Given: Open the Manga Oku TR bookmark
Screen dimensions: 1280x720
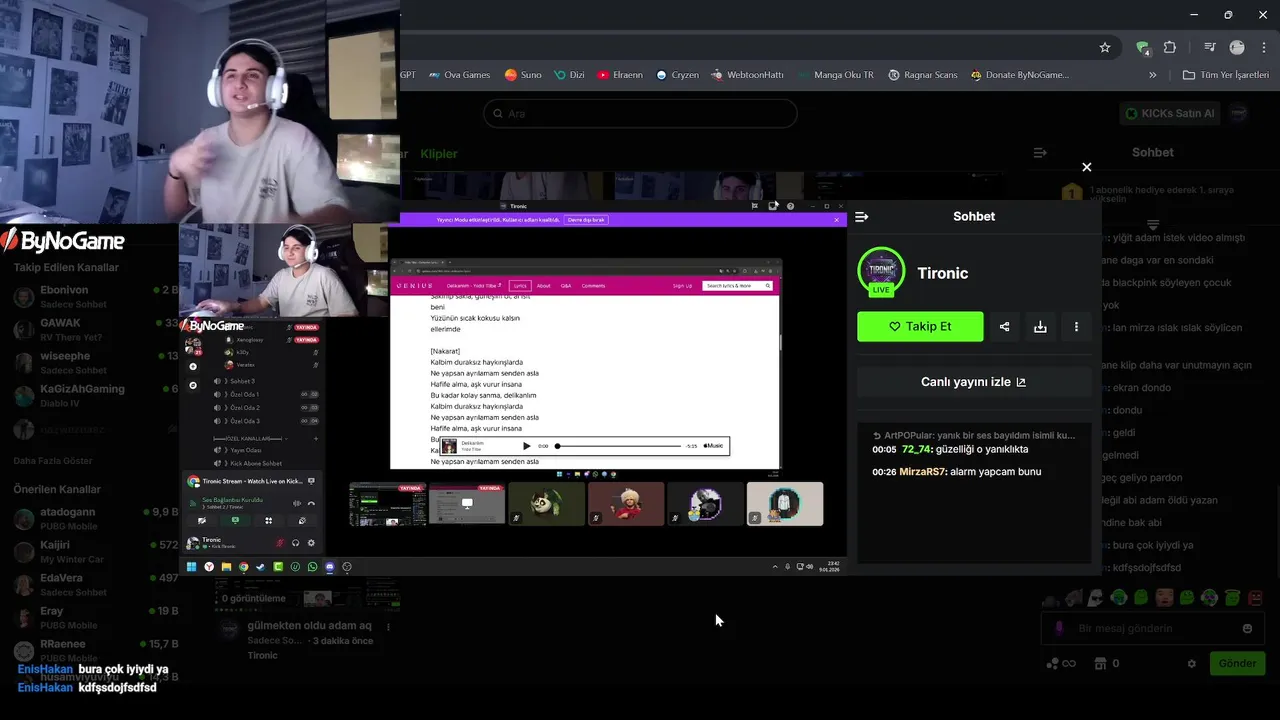Looking at the screenshot, I should click(x=836, y=75).
